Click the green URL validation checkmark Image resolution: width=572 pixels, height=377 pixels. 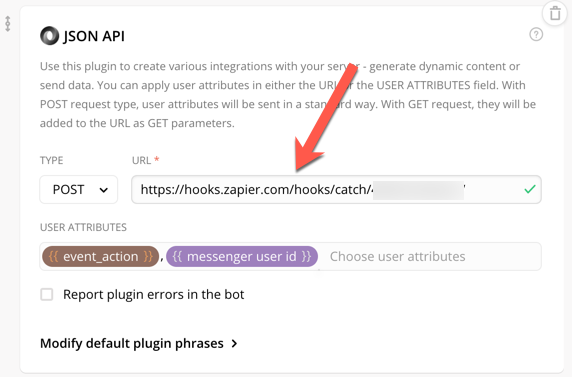tap(529, 189)
